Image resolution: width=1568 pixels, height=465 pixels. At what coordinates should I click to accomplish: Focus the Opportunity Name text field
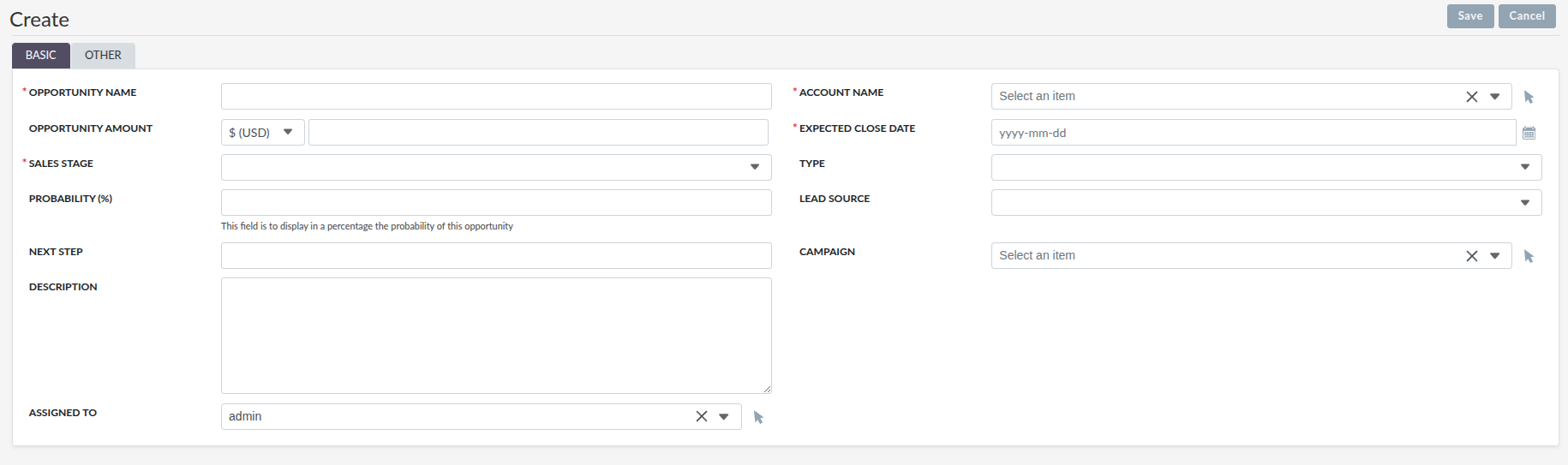496,97
